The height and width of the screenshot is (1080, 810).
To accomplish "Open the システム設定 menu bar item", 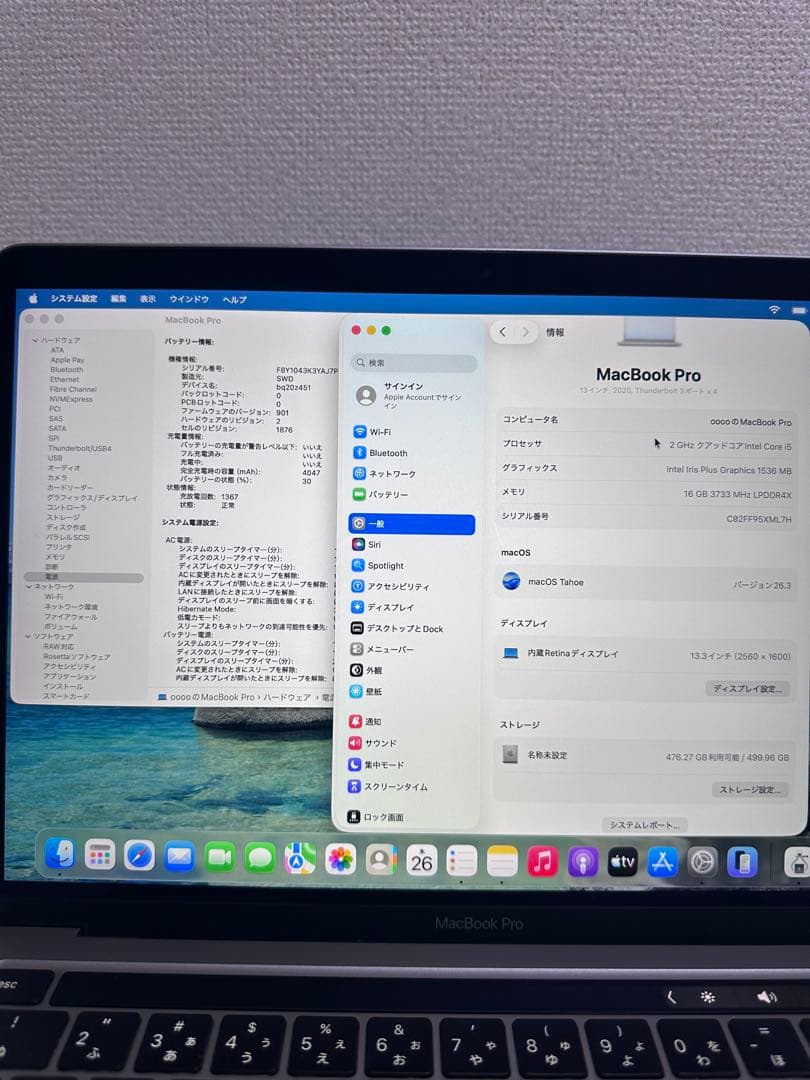I will coord(74,298).
